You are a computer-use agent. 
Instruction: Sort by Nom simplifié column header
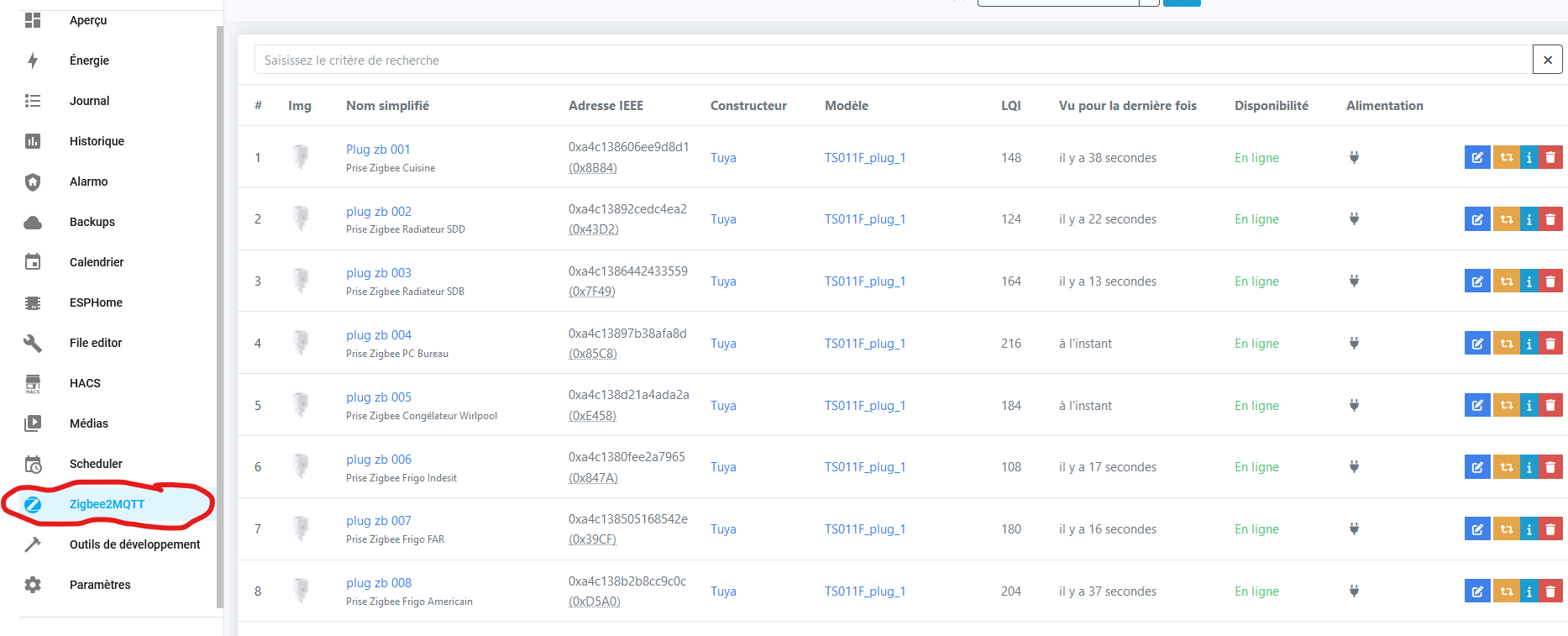[387, 106]
